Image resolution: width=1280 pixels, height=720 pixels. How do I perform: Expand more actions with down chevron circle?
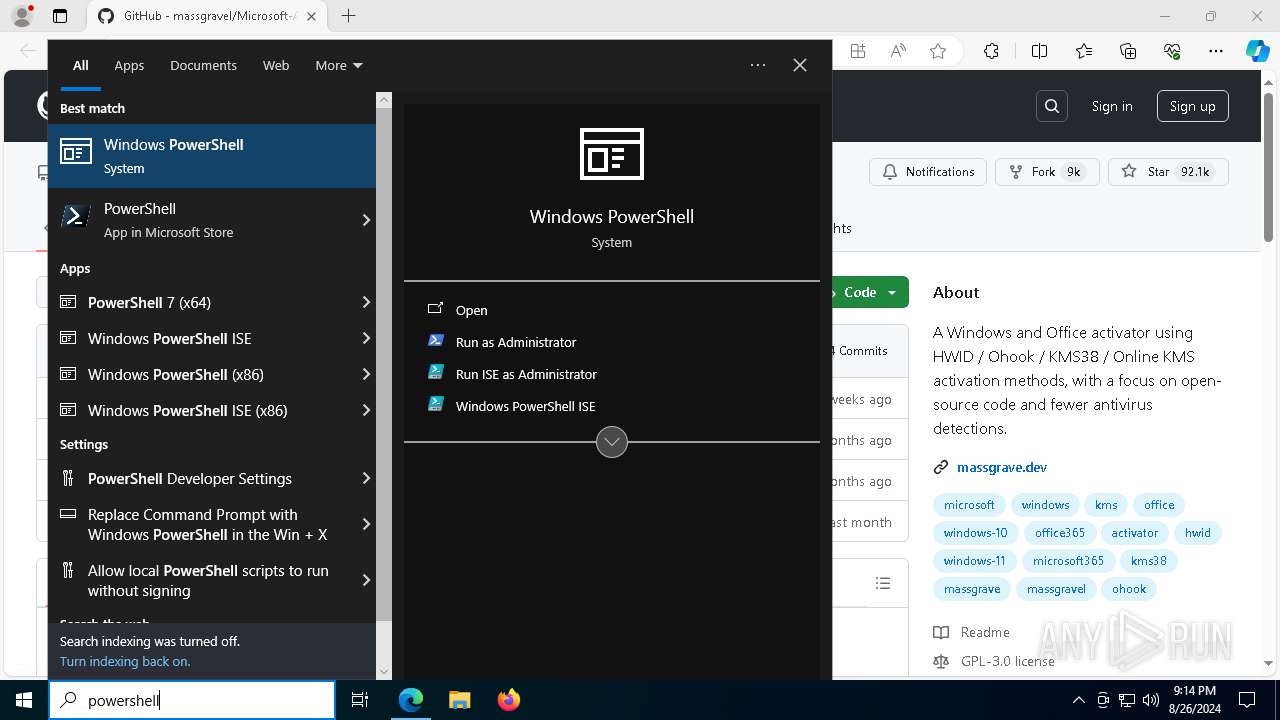point(612,441)
